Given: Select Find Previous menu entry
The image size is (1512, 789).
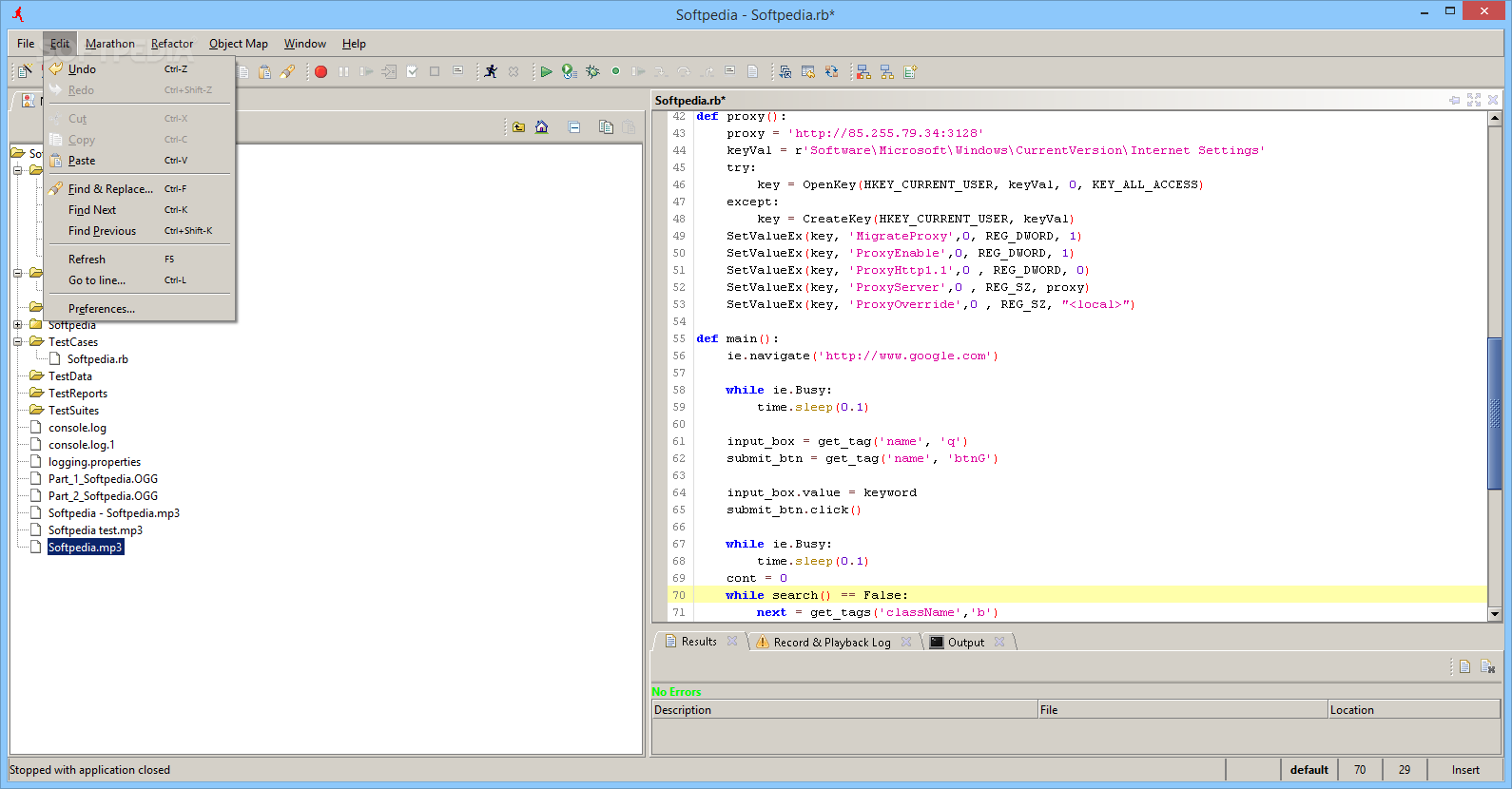Looking at the screenshot, I should (140, 231).
